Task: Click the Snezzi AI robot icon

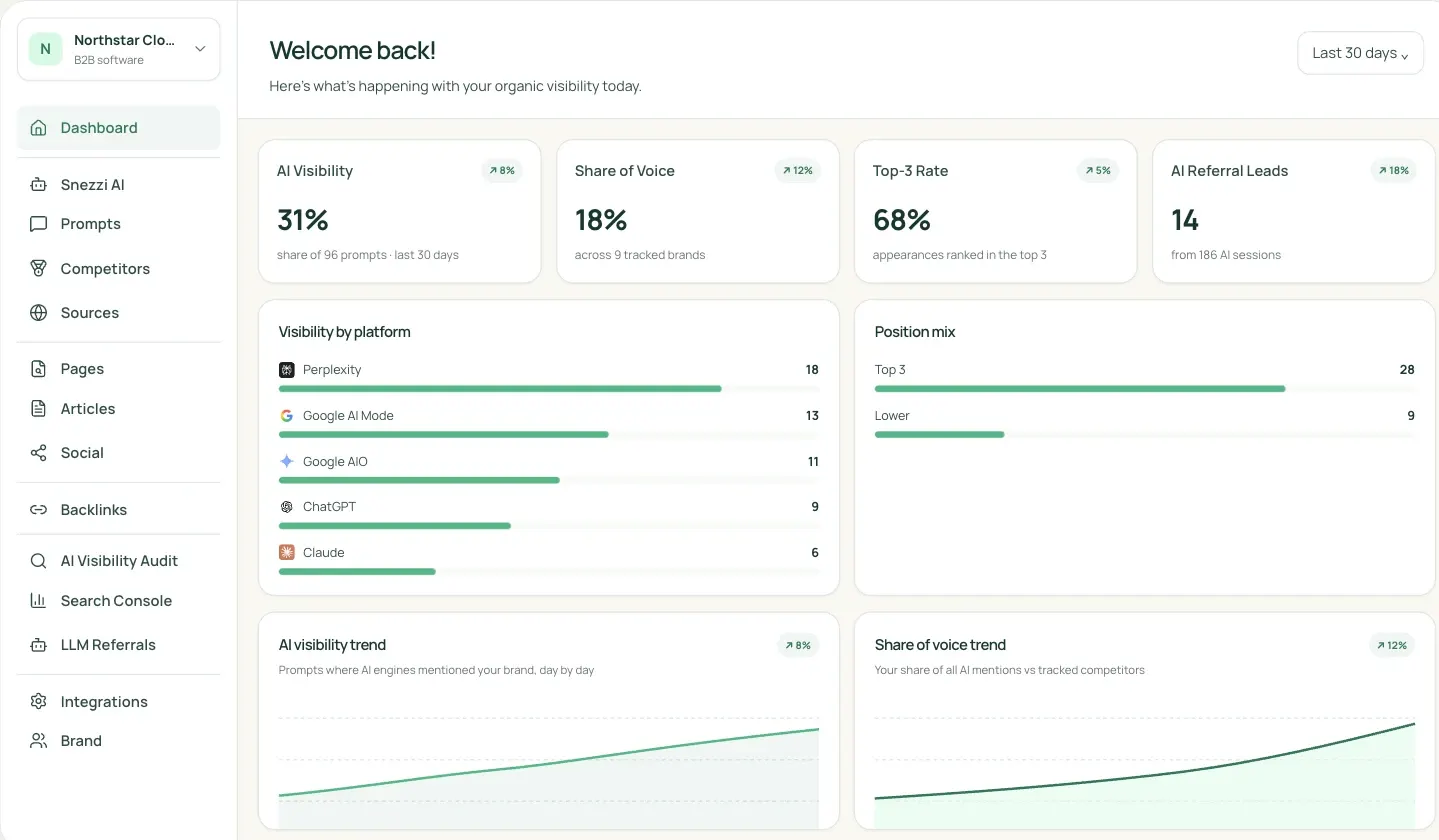Action: click(38, 185)
